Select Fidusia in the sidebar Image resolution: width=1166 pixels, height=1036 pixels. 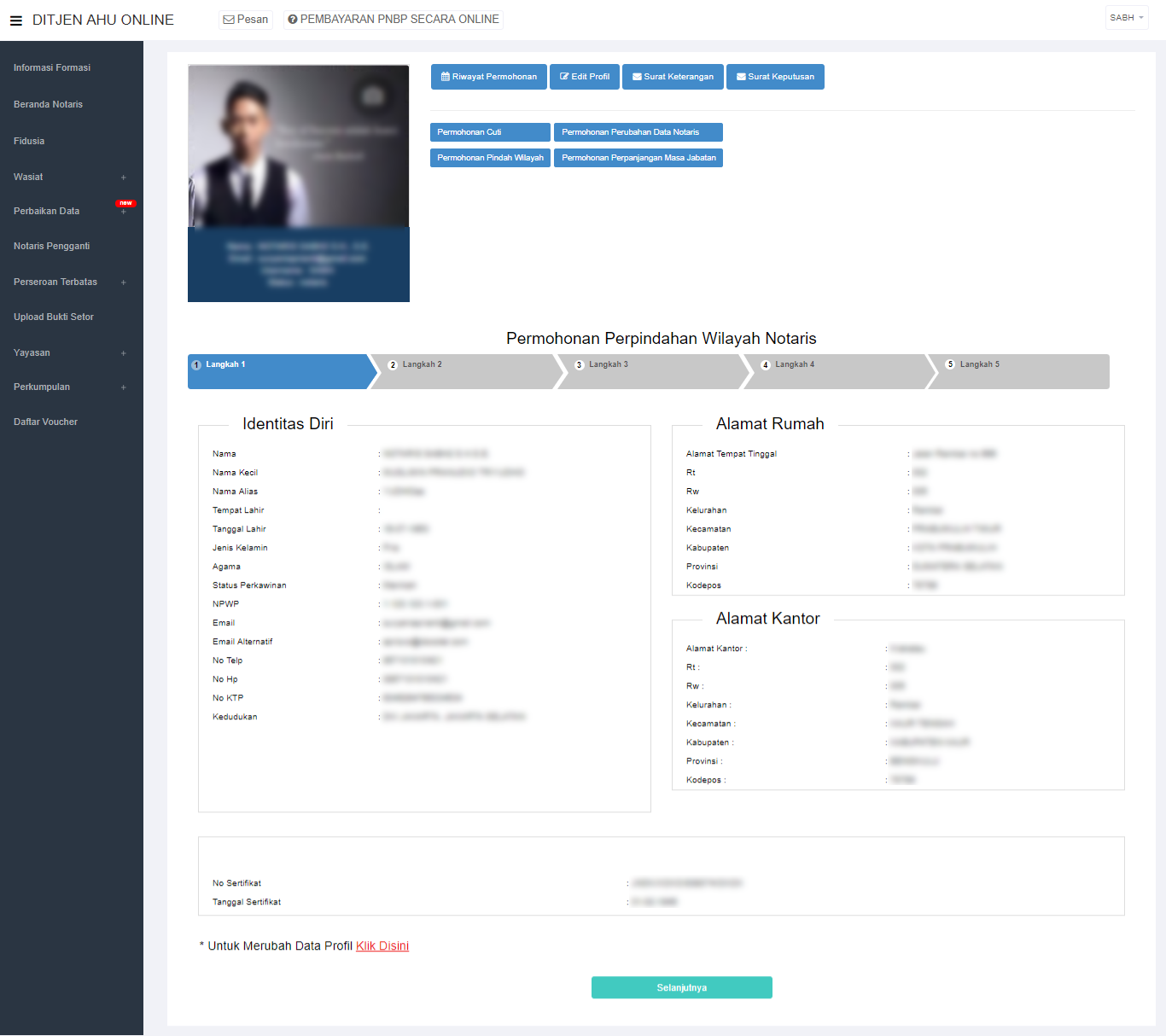click(x=29, y=141)
